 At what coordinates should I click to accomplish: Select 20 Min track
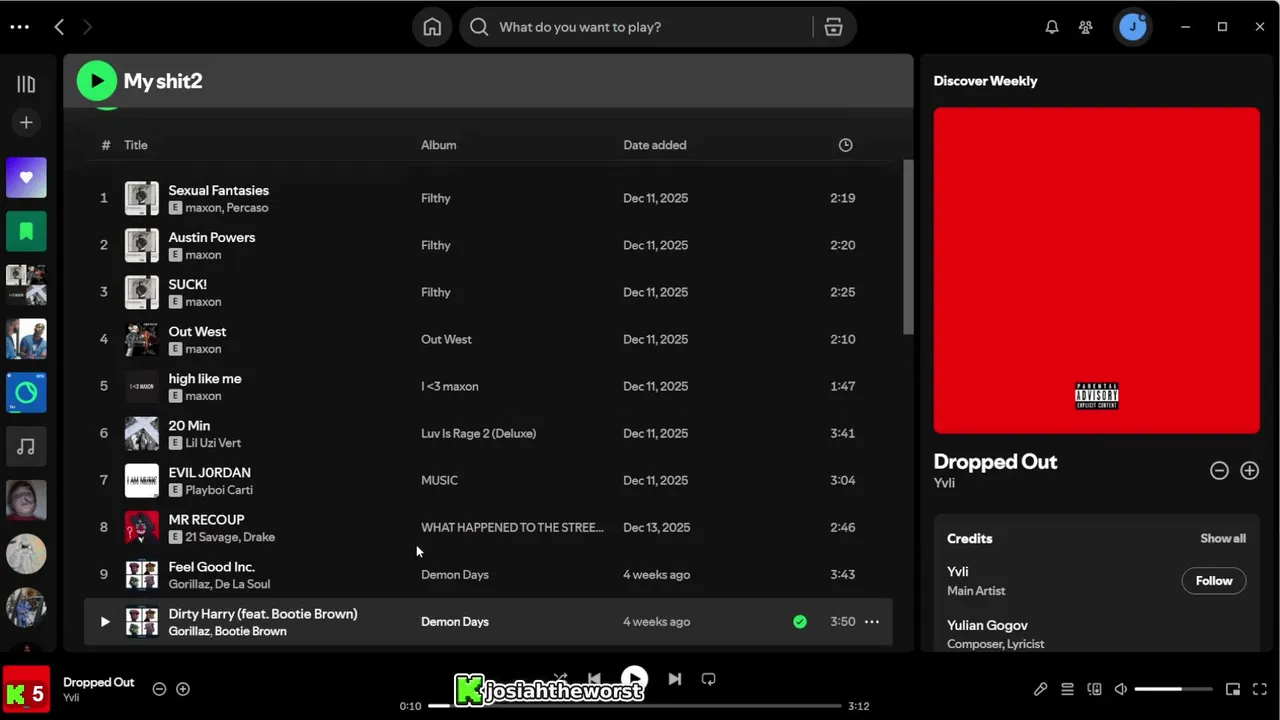[x=488, y=433]
